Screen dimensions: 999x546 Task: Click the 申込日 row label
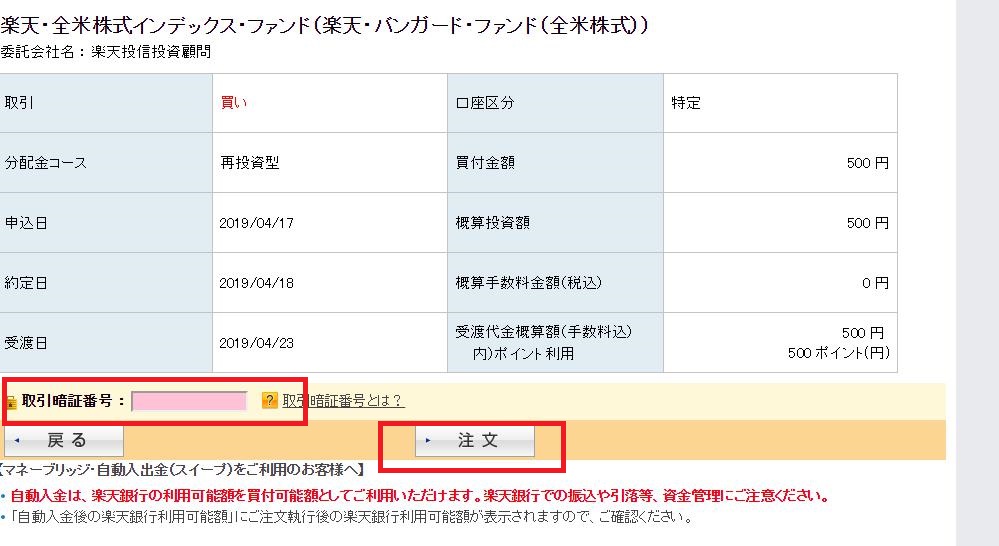(26, 223)
